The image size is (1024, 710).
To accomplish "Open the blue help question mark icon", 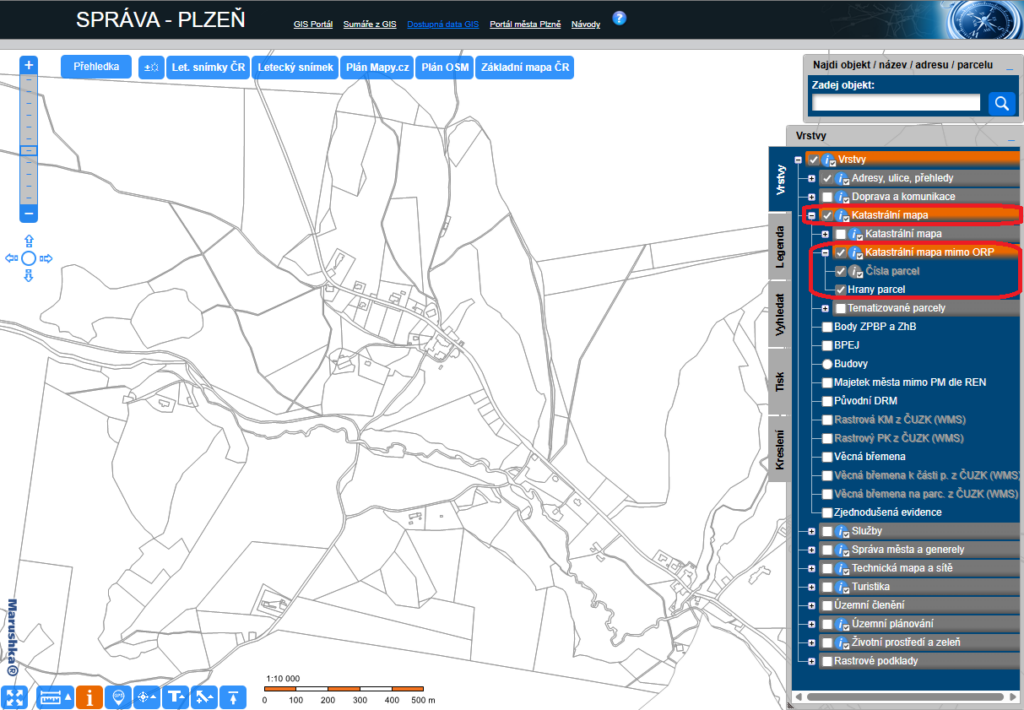I will point(619,17).
